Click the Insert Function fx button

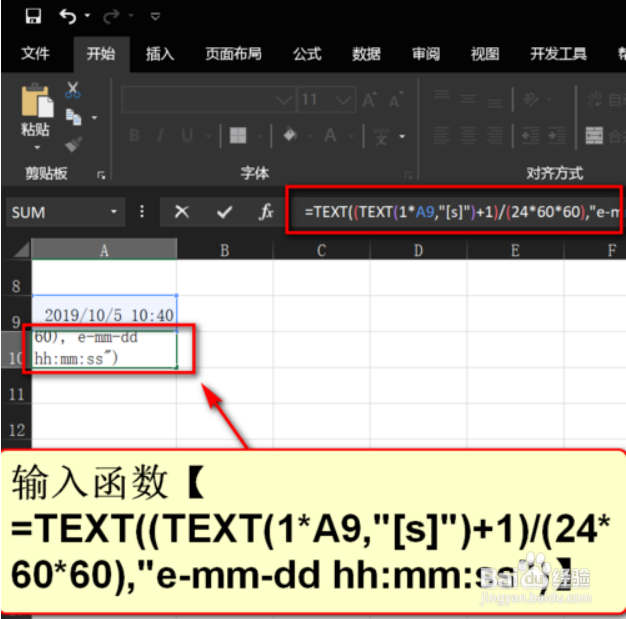click(266, 212)
